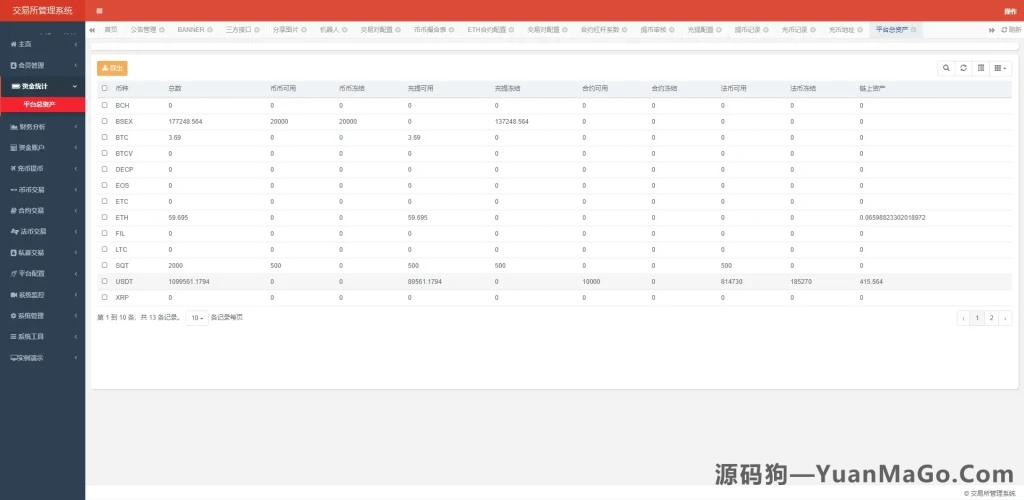1024x500 pixels.
Task: Expand the 主页 sidebar menu
Action: (42, 44)
